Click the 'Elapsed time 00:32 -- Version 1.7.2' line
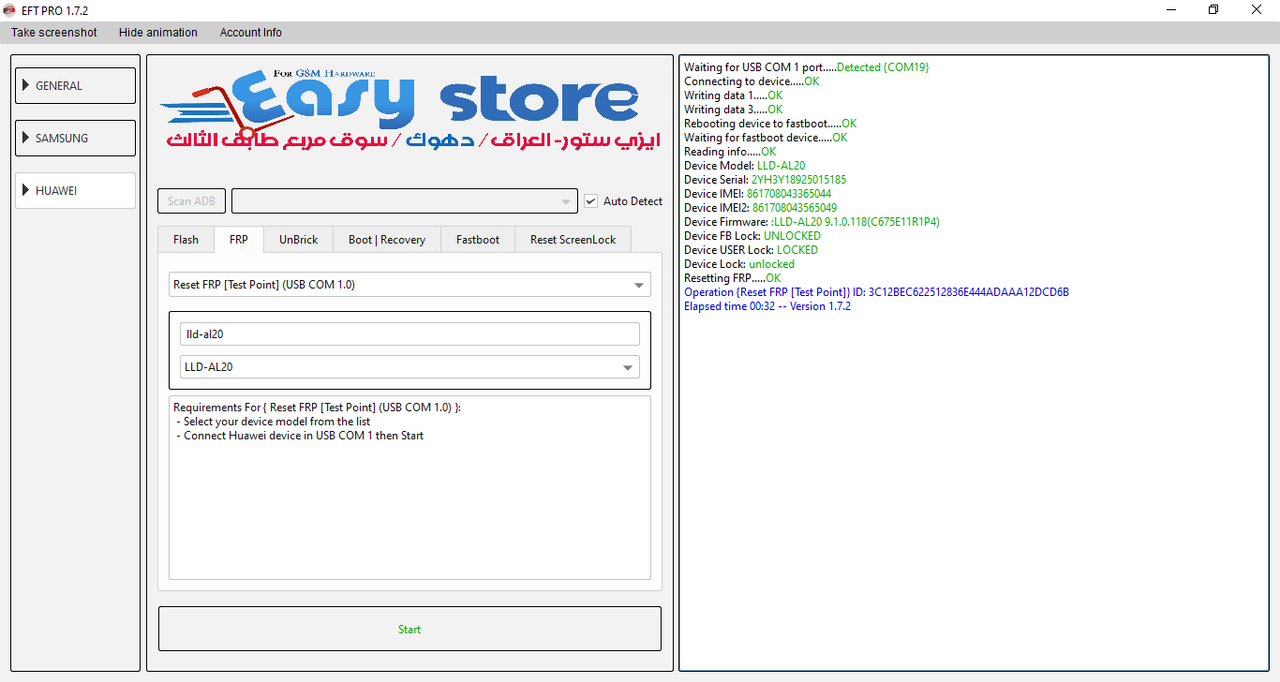1280x682 pixels. click(x=767, y=306)
